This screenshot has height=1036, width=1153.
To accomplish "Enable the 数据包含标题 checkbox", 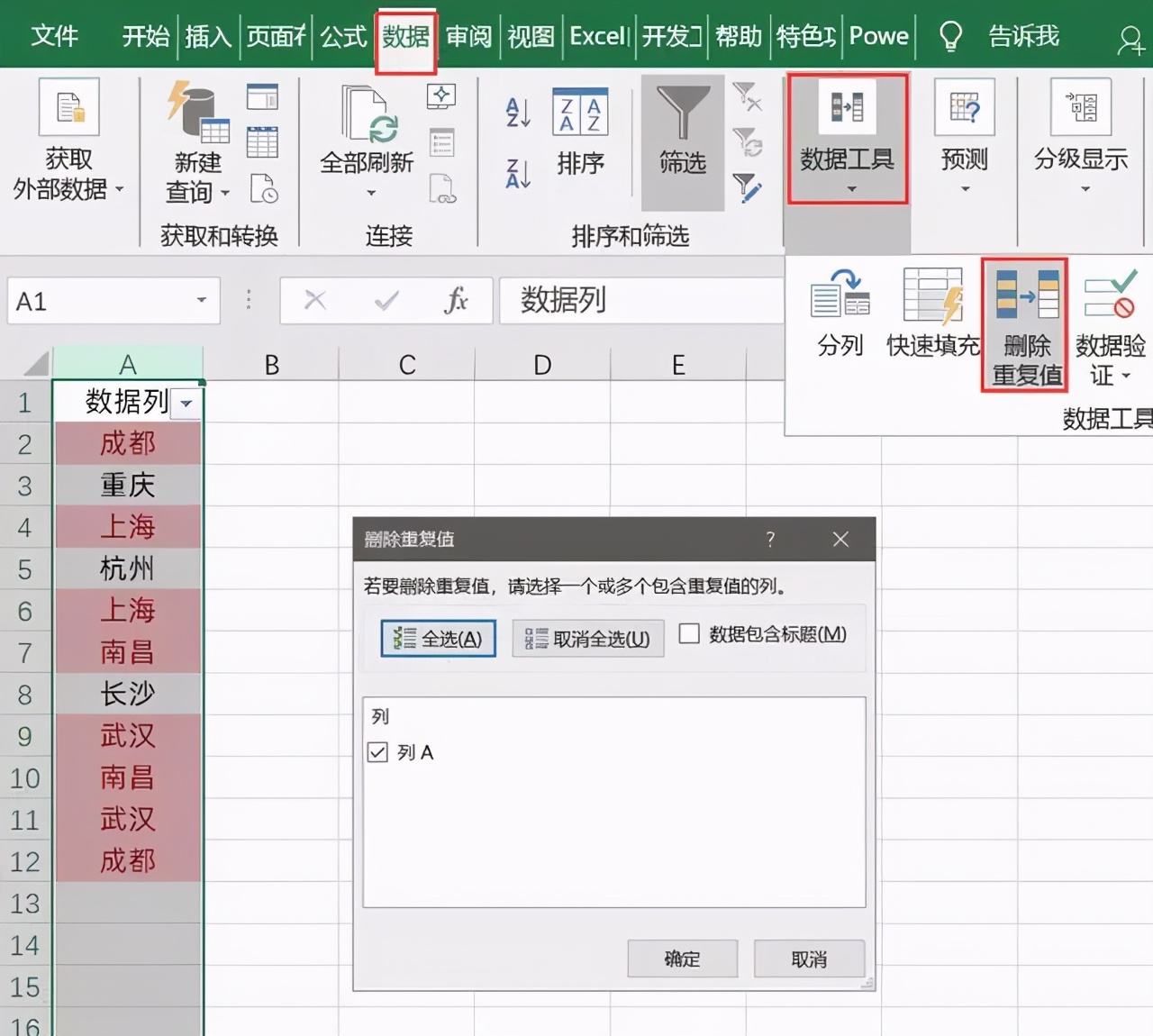I will coord(690,634).
